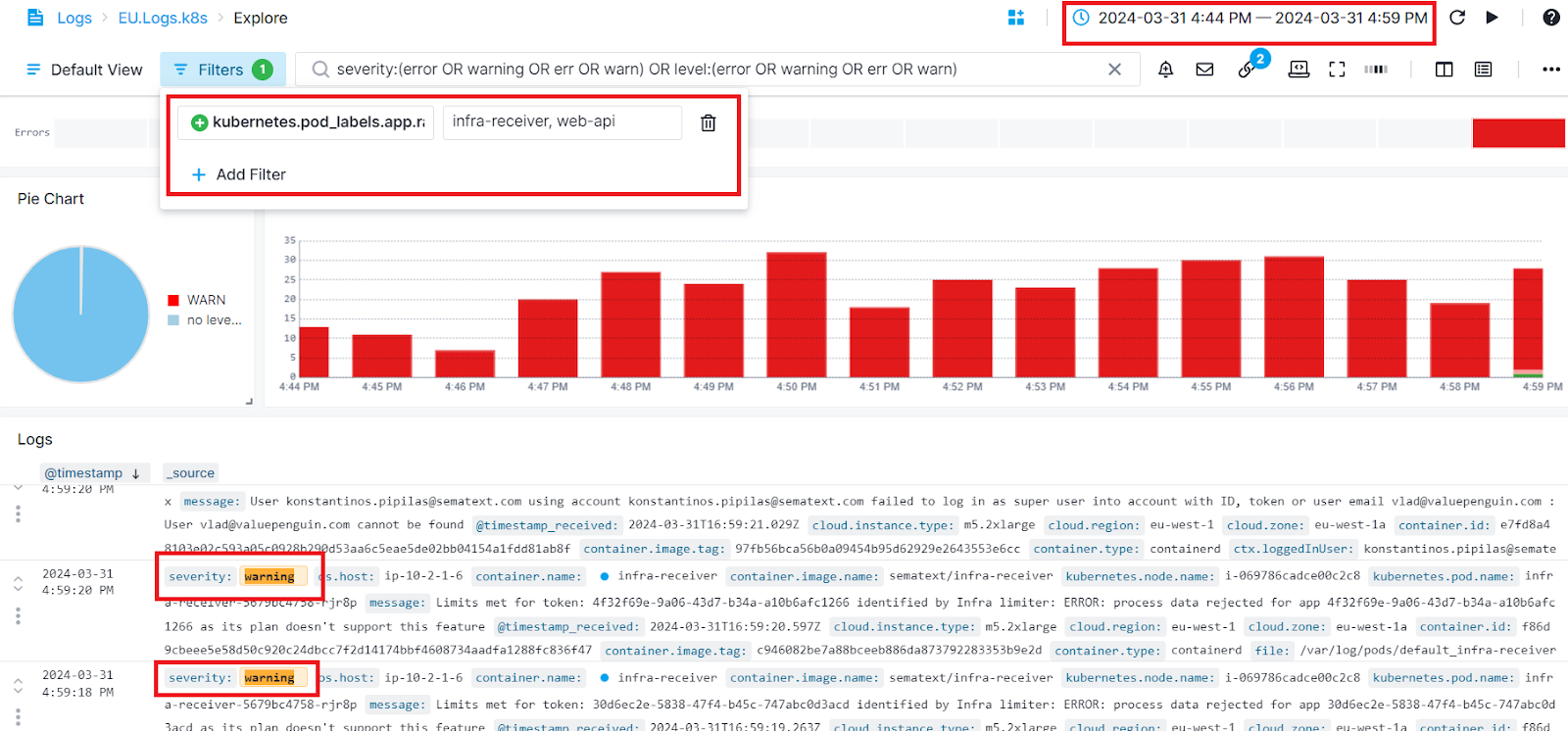Start live tail with the play icon
The height and width of the screenshot is (731, 1568).
[x=1492, y=18]
